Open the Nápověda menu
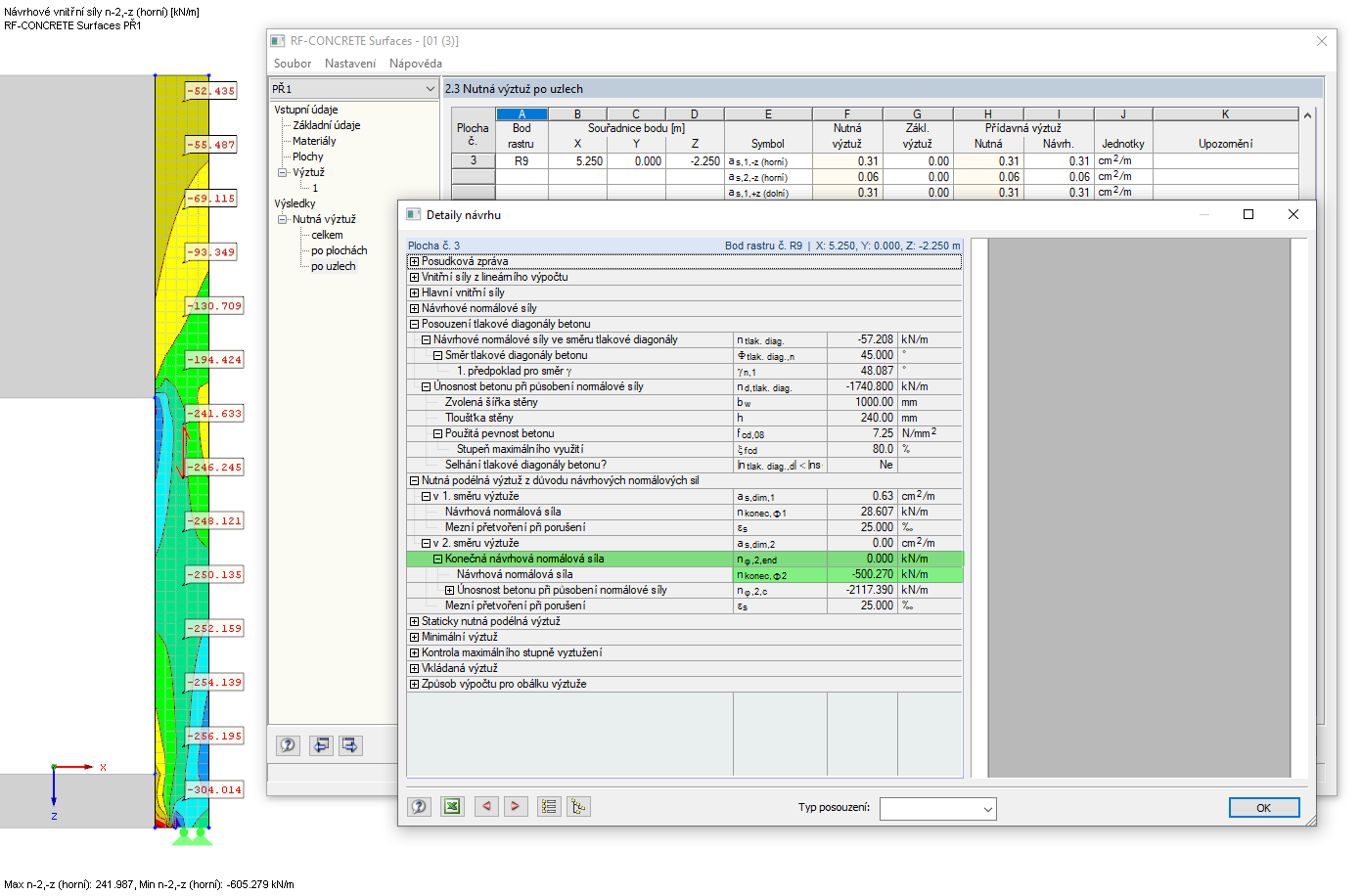The height and width of the screenshot is (896, 1361). point(416,64)
